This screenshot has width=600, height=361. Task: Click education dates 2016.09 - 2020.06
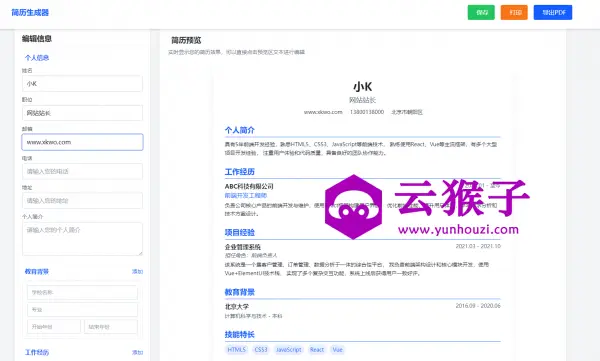(x=478, y=306)
